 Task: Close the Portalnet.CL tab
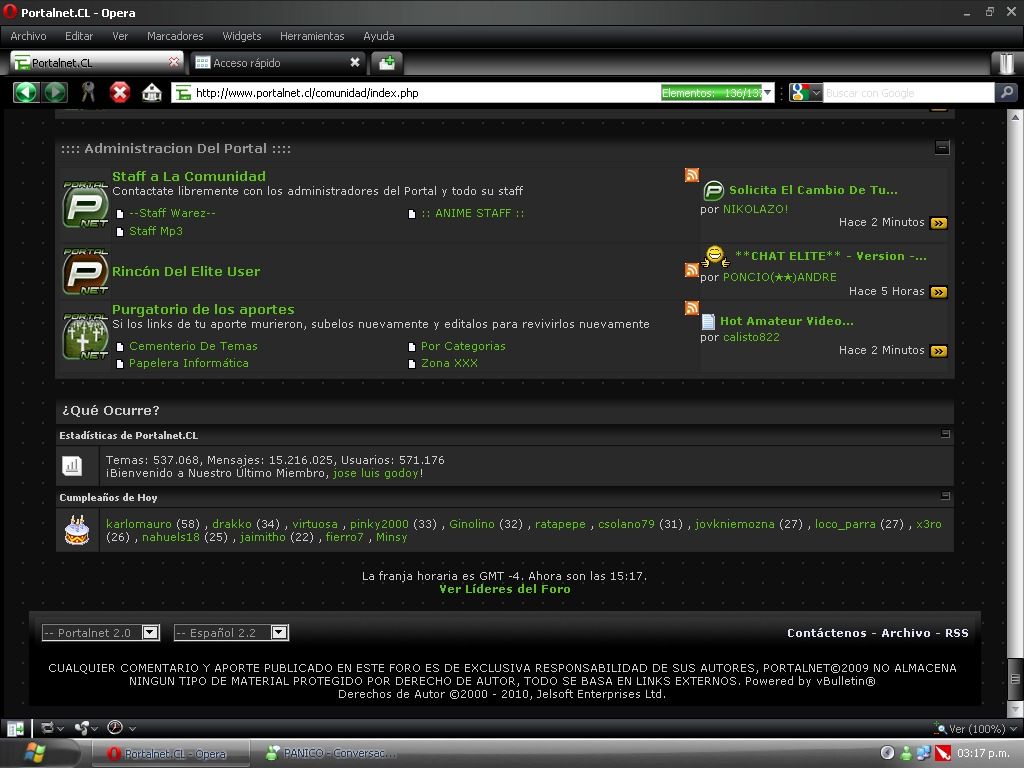[x=174, y=62]
